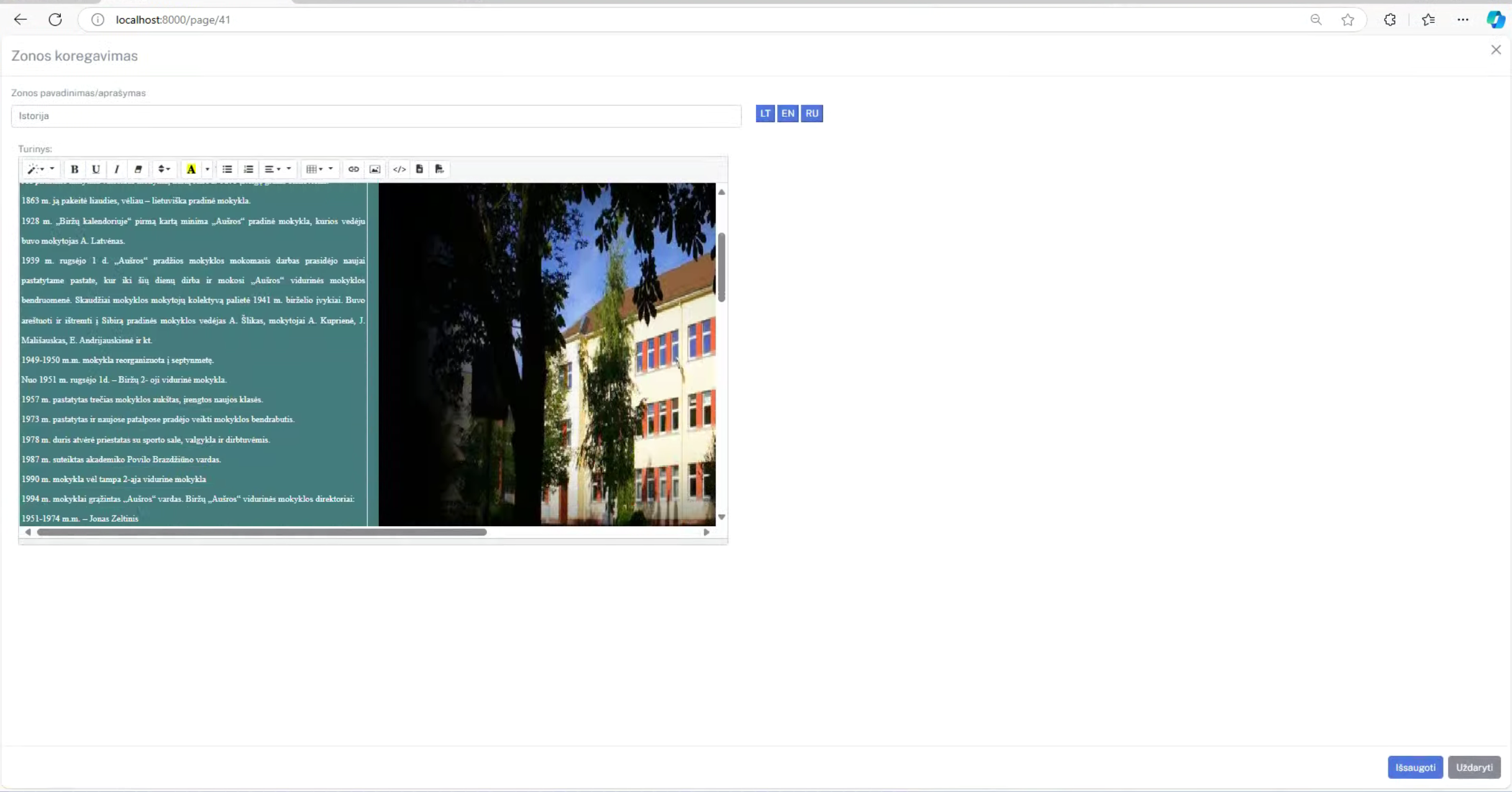This screenshot has height=792, width=1512.
Task: Insert a numbered ordered list
Action: (248, 169)
